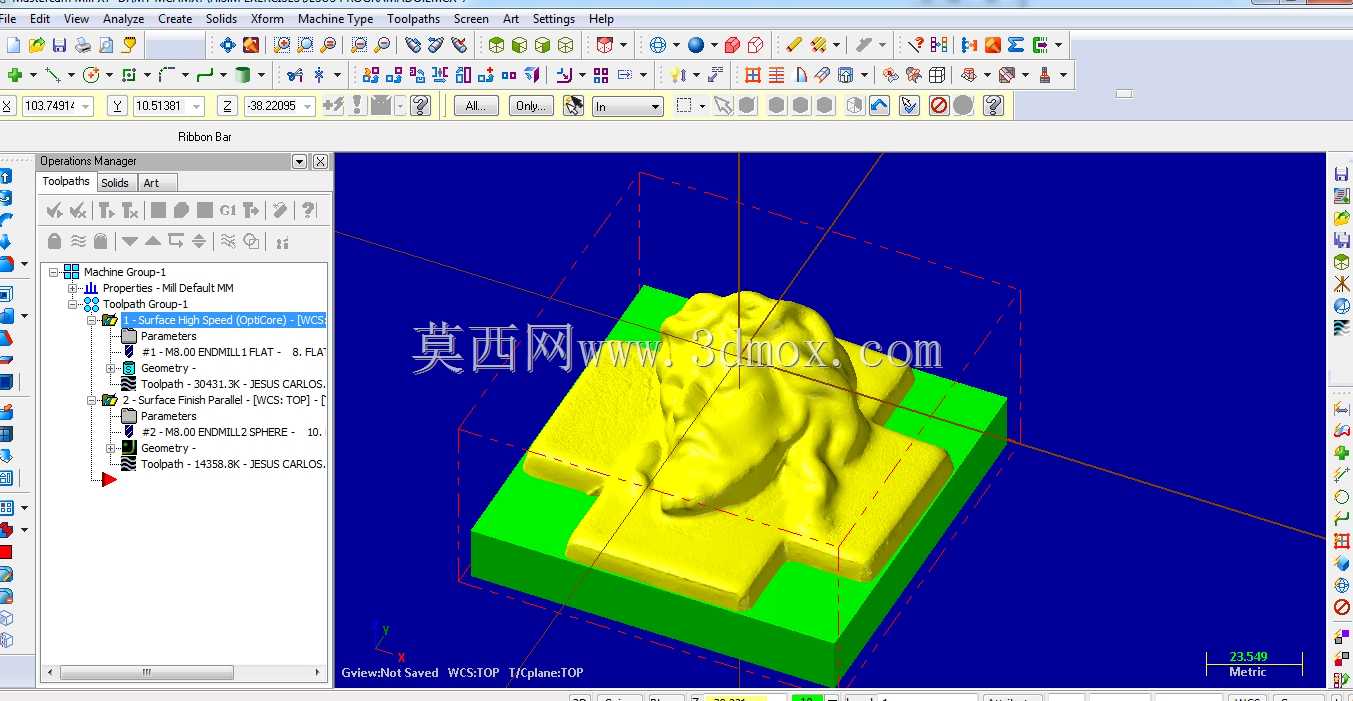This screenshot has height=701, width=1353.
Task: Click the red no-entry icon in ribbon bar
Action: [939, 105]
